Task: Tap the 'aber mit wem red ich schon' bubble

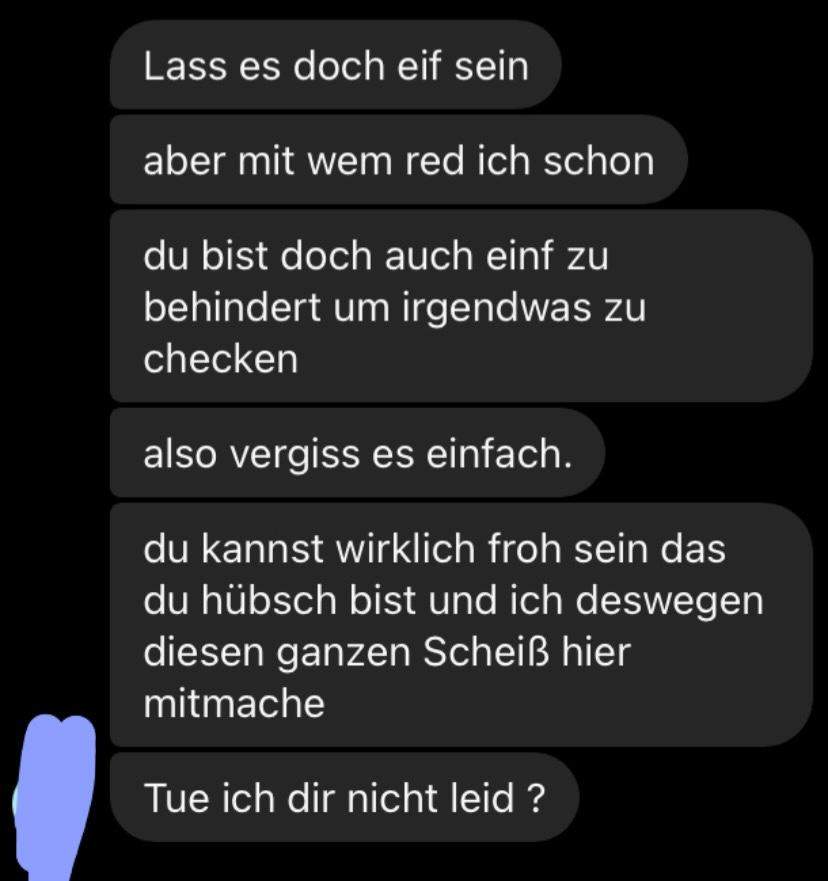Action: point(398,160)
